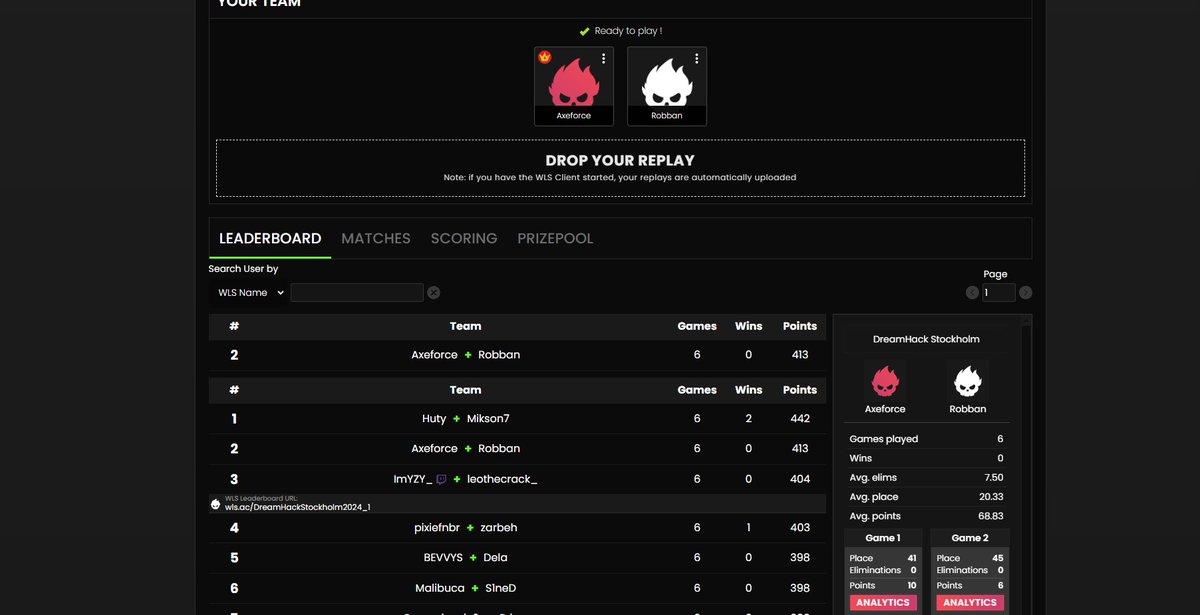Clear the search field with the X icon

pyautogui.click(x=433, y=293)
